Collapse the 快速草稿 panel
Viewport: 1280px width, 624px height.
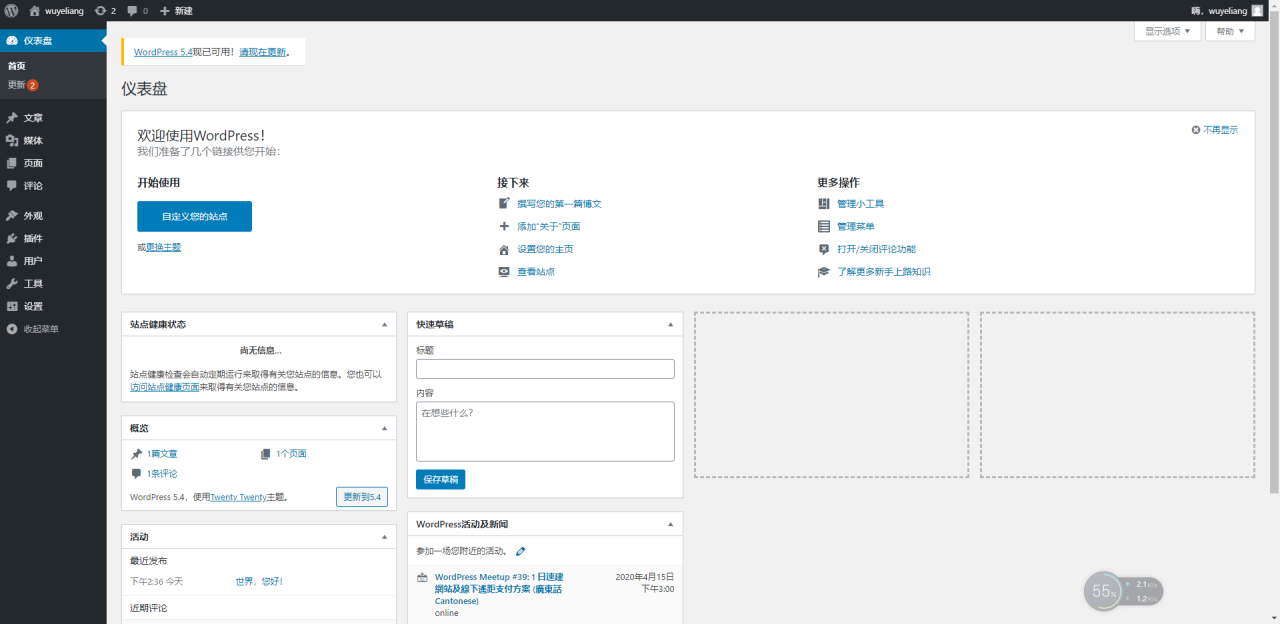[670, 323]
